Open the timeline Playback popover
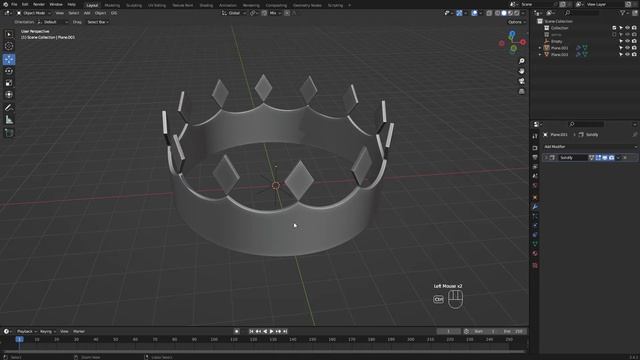Viewport: 640px width, 360px height. (x=27, y=331)
